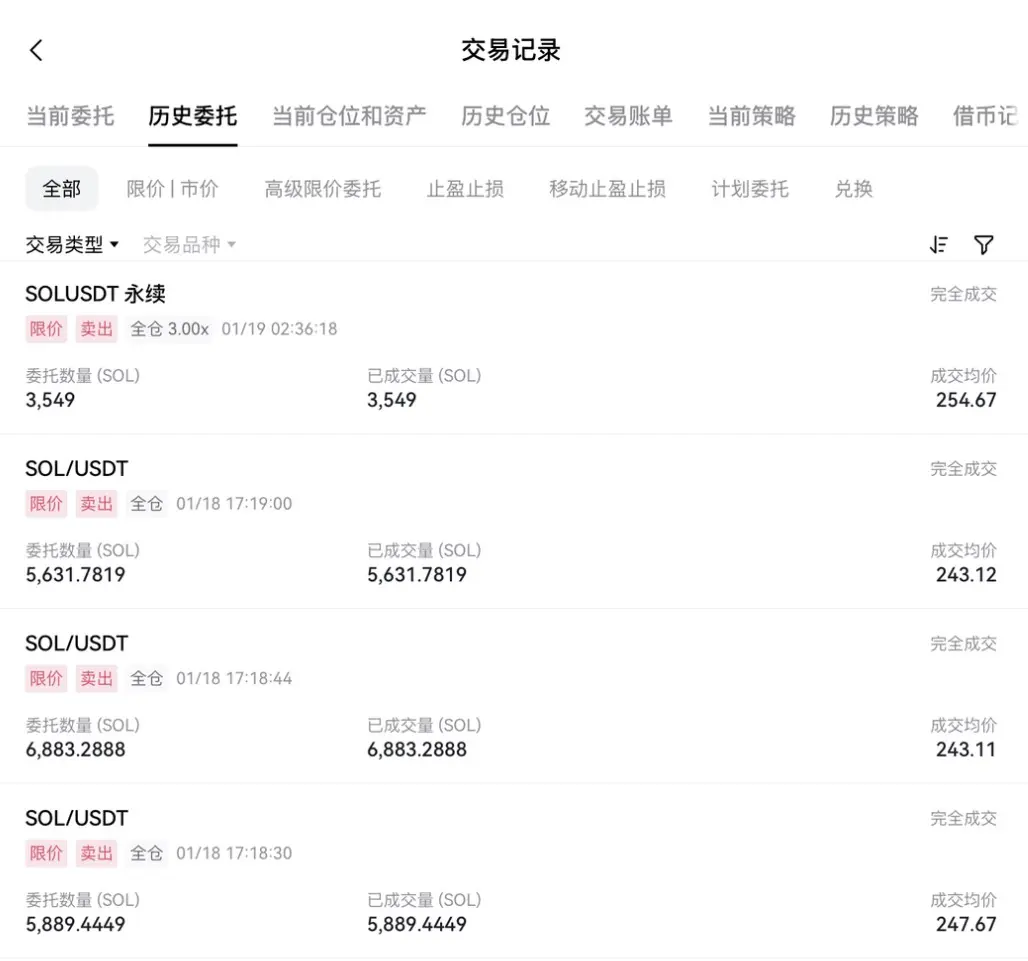
Task: Switch to the 历史仓位 tab
Action: [505, 116]
